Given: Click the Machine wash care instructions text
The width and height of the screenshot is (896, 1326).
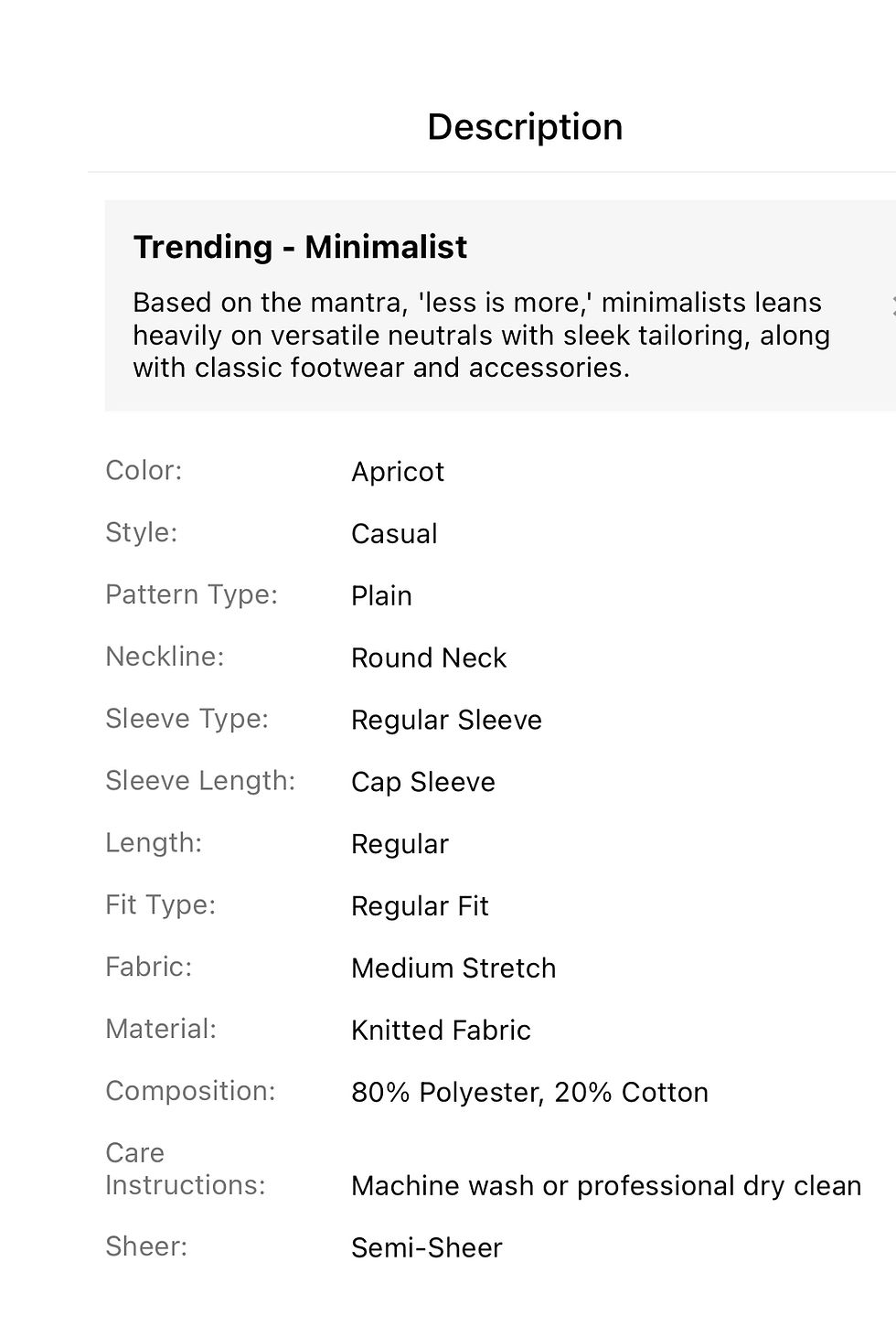Looking at the screenshot, I should click(606, 1186).
